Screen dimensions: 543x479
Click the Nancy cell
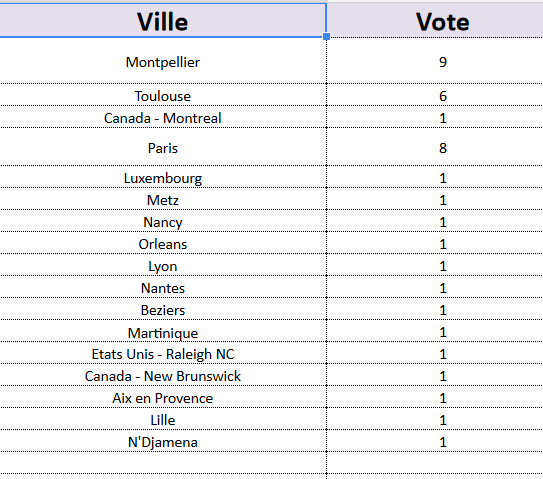pos(163,221)
